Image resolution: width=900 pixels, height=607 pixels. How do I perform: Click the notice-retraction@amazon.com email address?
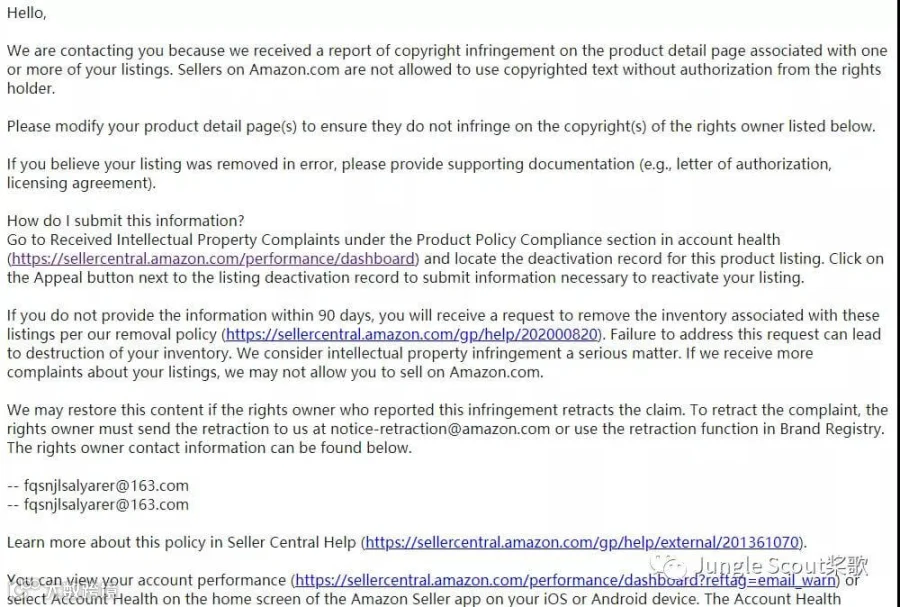440,429
